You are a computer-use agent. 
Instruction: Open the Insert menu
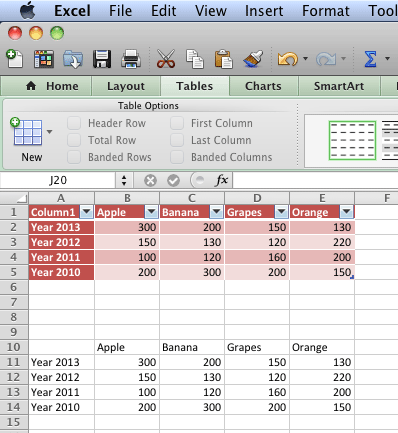click(x=264, y=11)
